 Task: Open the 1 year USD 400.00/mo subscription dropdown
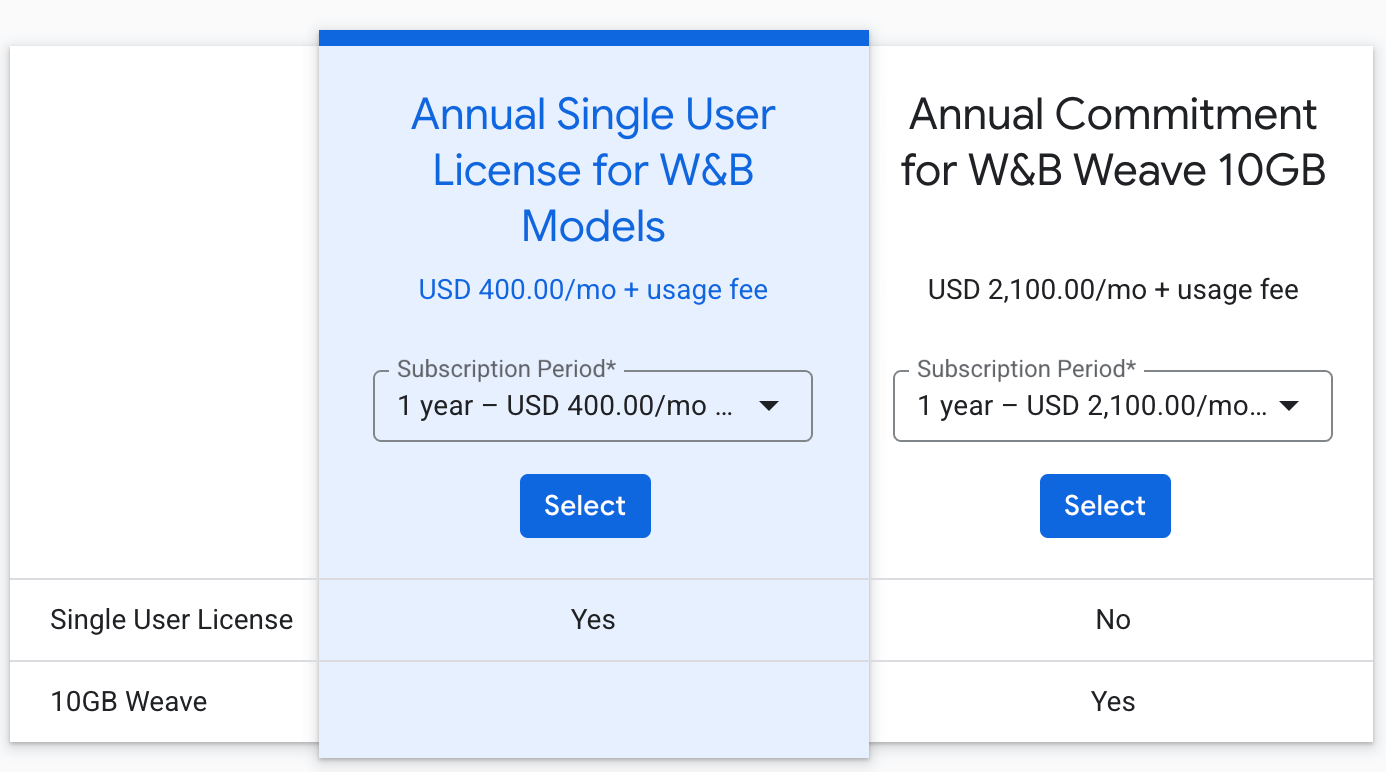[x=566, y=406]
